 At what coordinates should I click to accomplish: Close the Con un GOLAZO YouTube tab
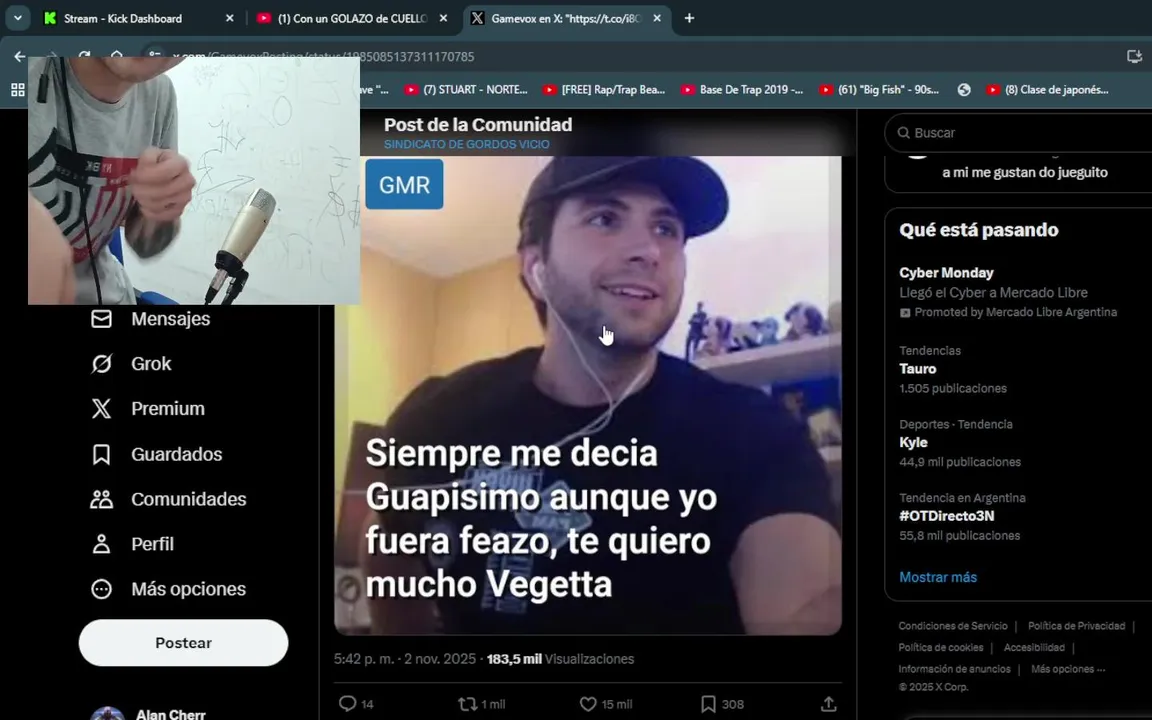(x=443, y=18)
